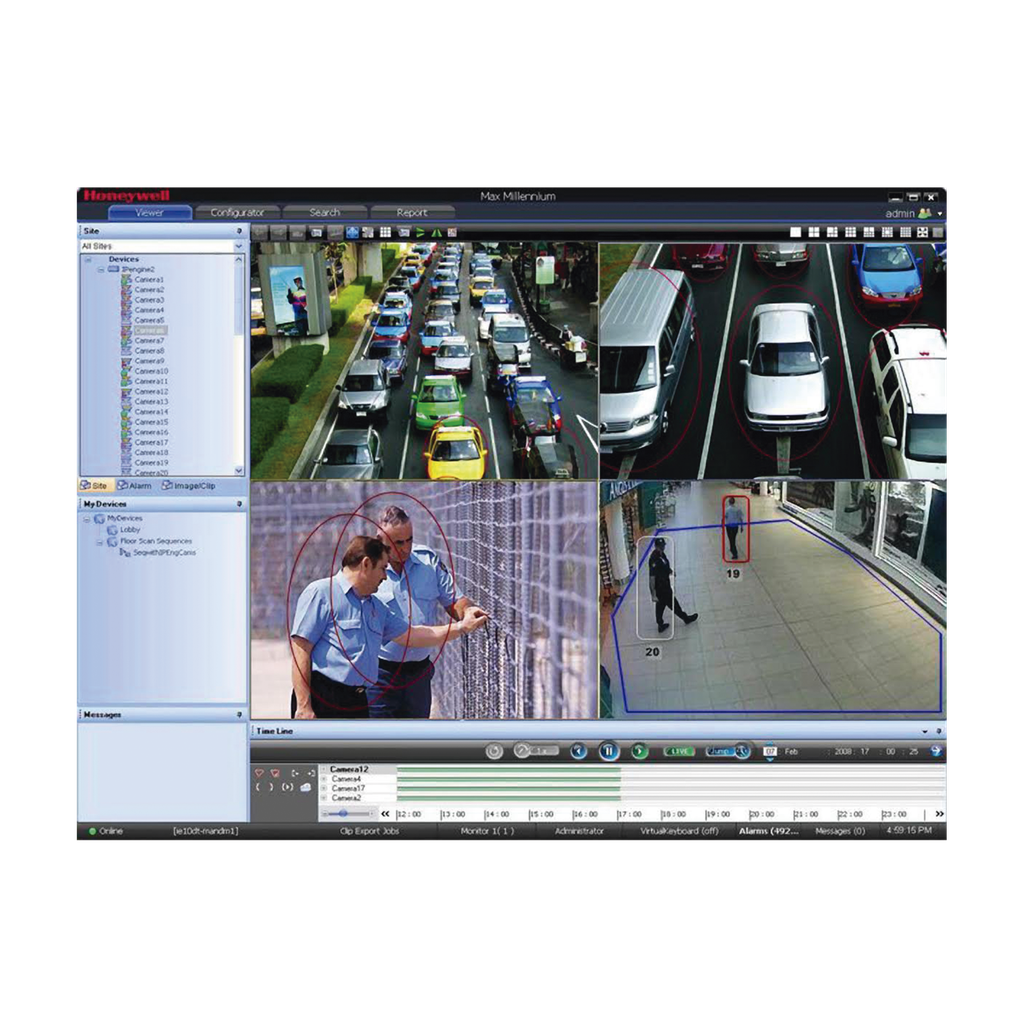1024x1024 pixels.
Task: Select the 3x3 grid layout icon
Action: 849,232
